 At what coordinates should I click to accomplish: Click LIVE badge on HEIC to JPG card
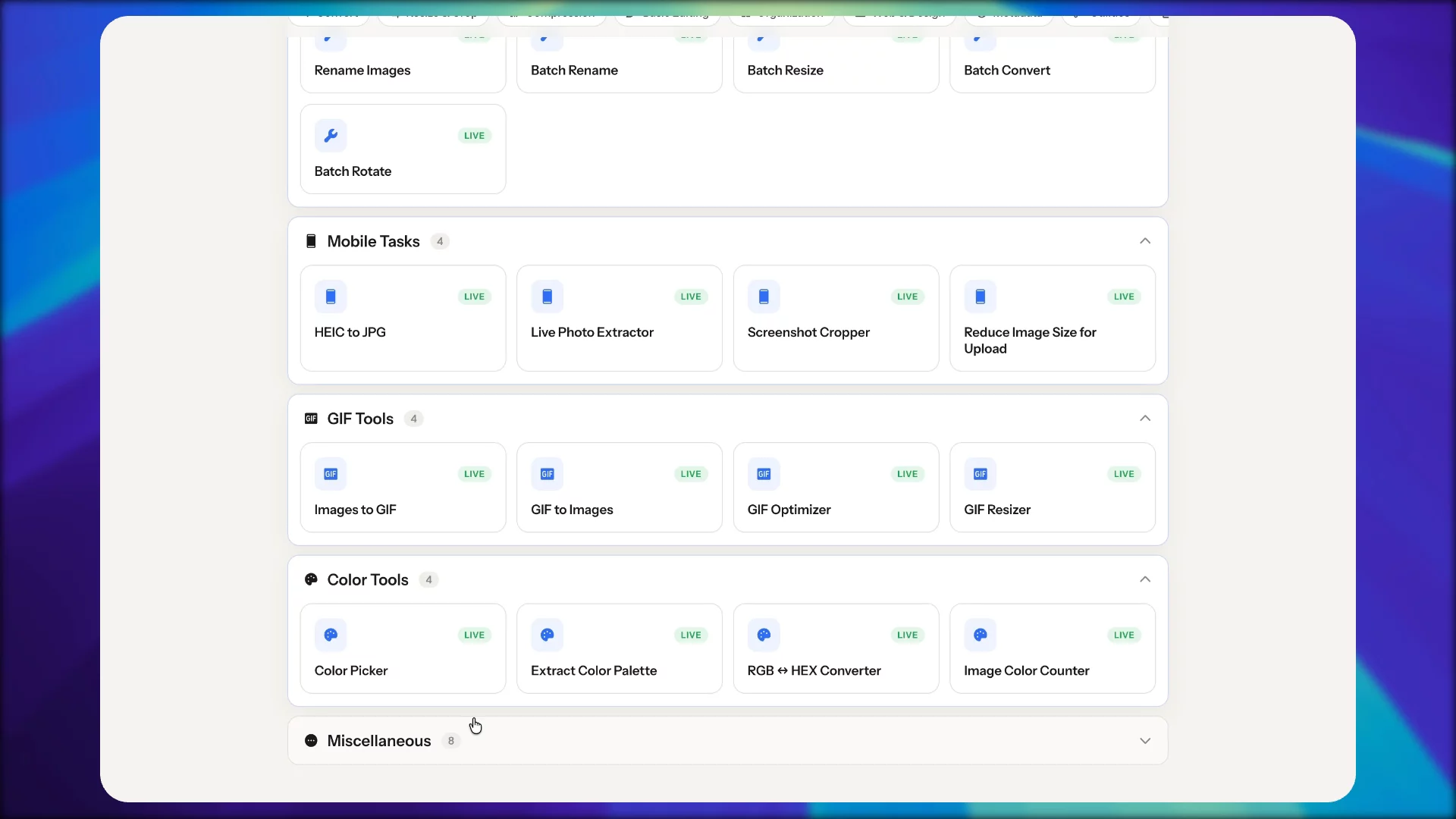(474, 297)
